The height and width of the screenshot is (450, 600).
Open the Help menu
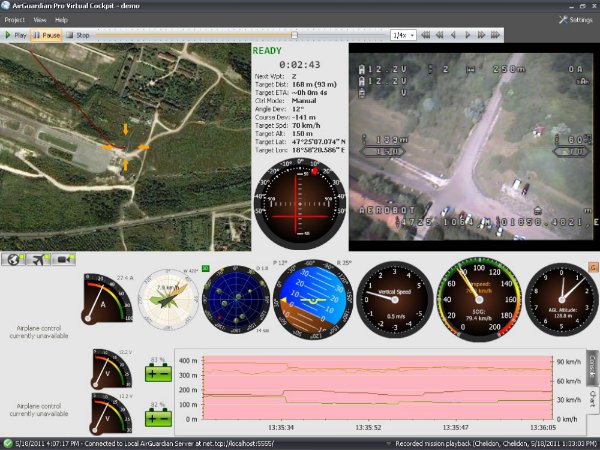62,19
